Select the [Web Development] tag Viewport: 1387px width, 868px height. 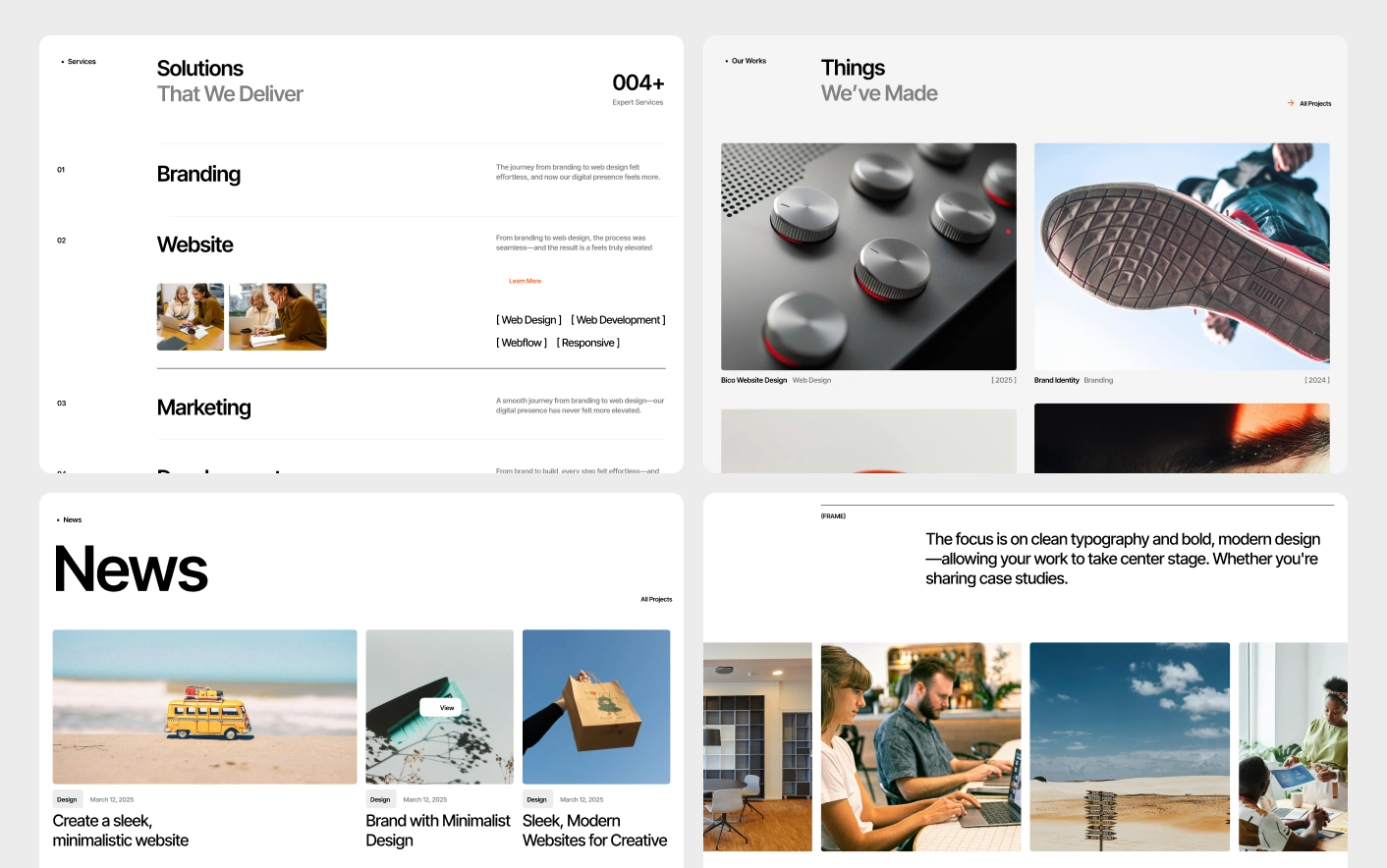pos(618,320)
